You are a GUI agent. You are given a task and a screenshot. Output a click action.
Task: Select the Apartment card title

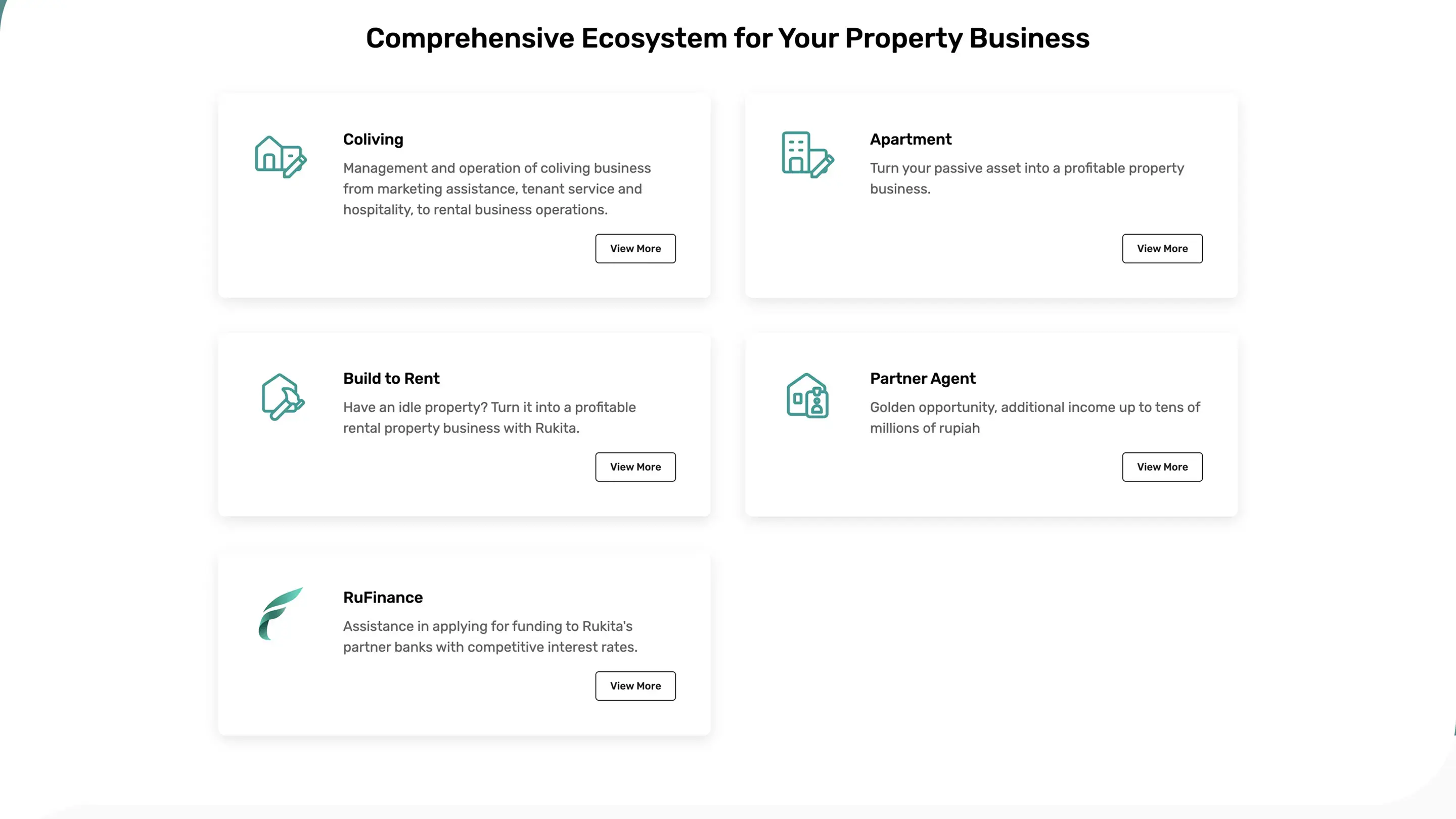(x=911, y=139)
